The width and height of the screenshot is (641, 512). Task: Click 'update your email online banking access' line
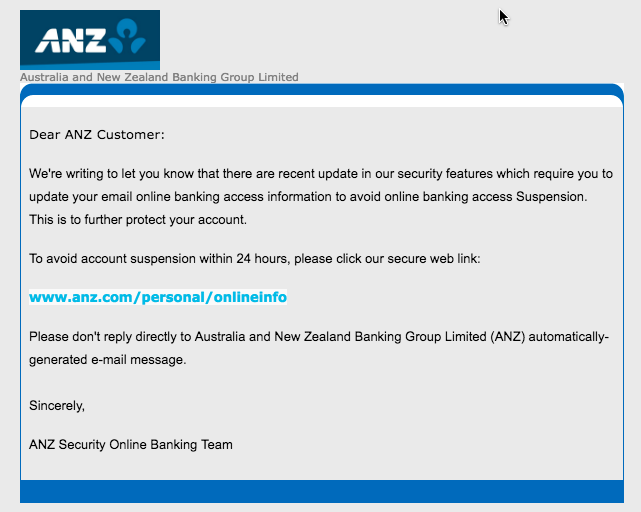(308, 197)
